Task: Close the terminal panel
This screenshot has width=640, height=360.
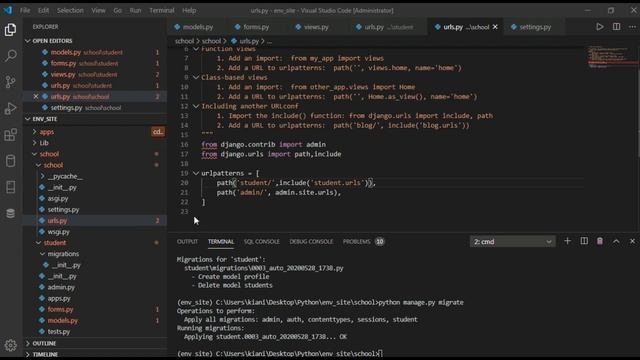Action: tap(632, 241)
